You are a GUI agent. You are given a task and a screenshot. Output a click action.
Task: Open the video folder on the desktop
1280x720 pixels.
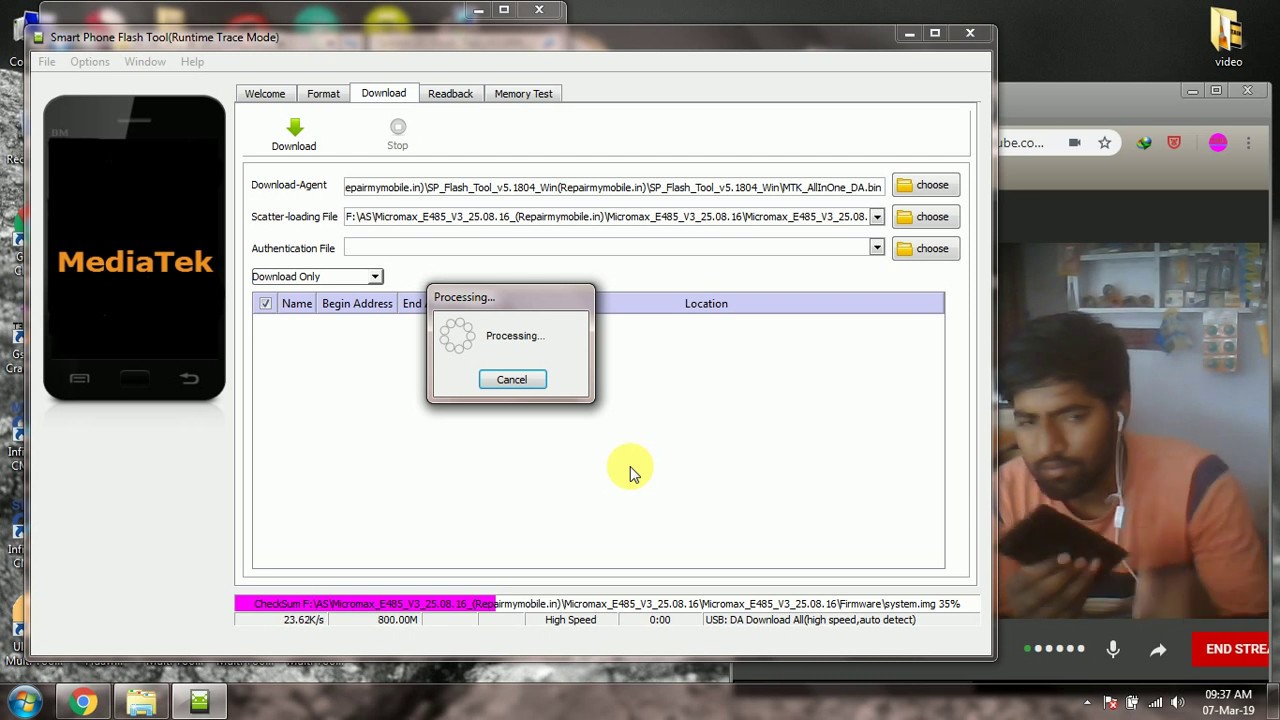tap(1228, 38)
